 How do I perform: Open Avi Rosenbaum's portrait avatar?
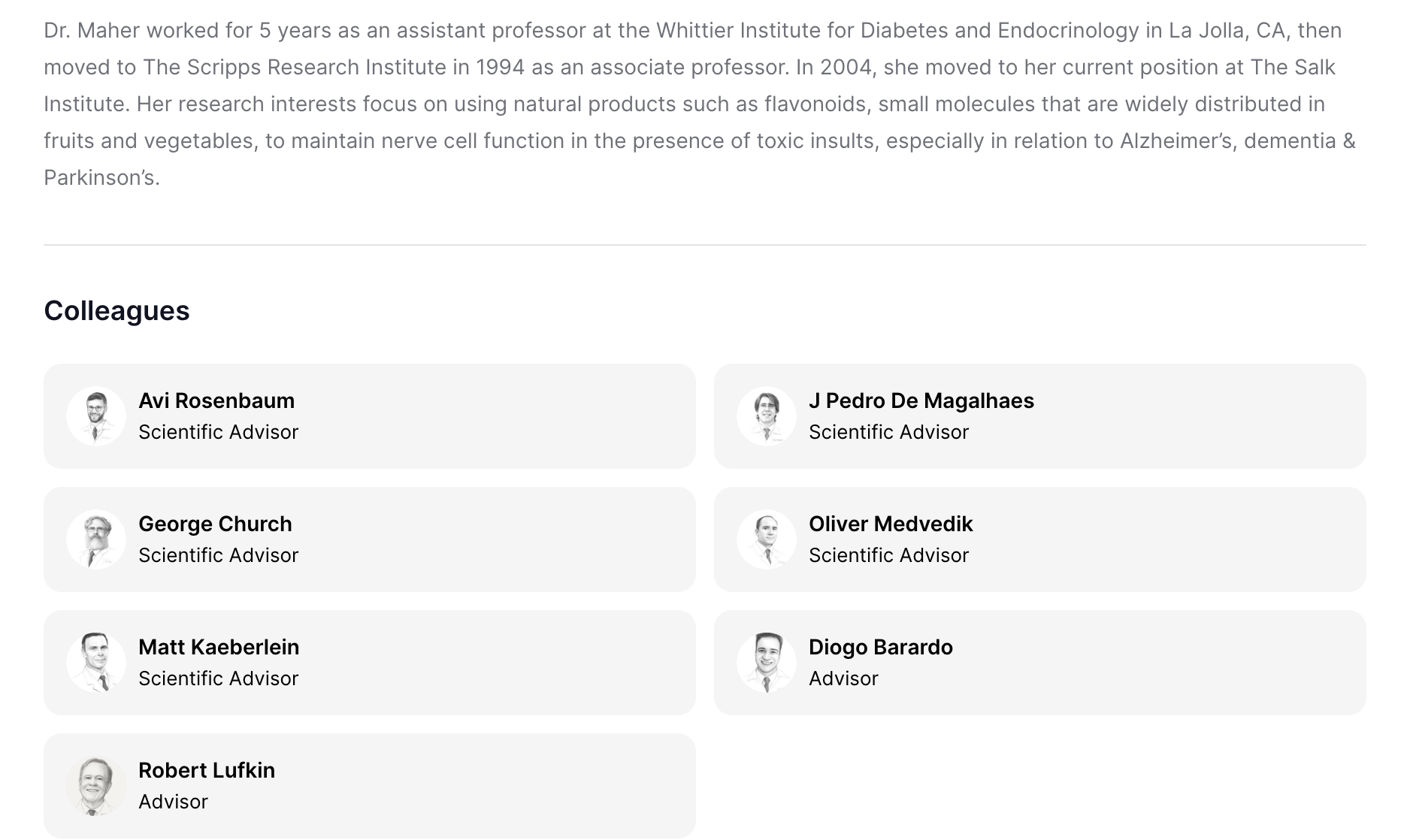(x=96, y=416)
